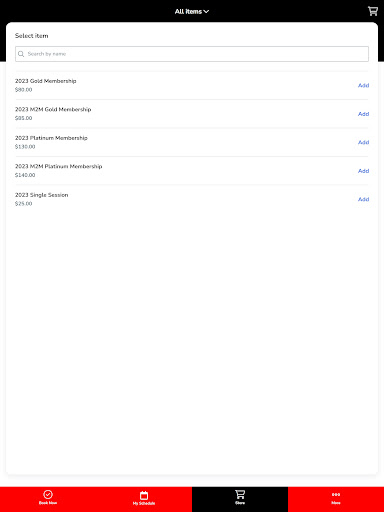Viewport: 384px width, 512px height.
Task: Click the 2023 M2M Platinum Membership title
Action: [x=59, y=166]
